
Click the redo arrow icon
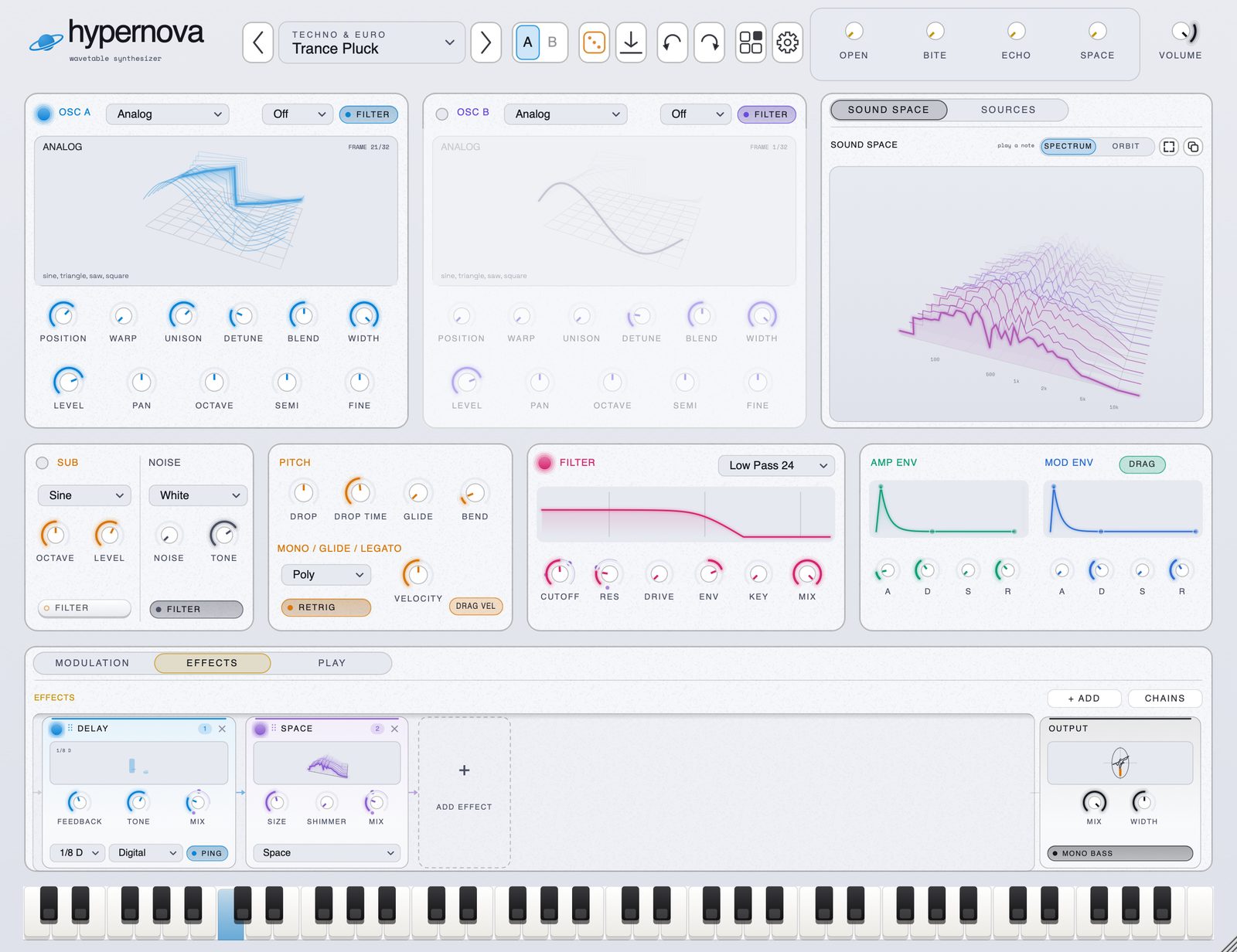tap(710, 42)
